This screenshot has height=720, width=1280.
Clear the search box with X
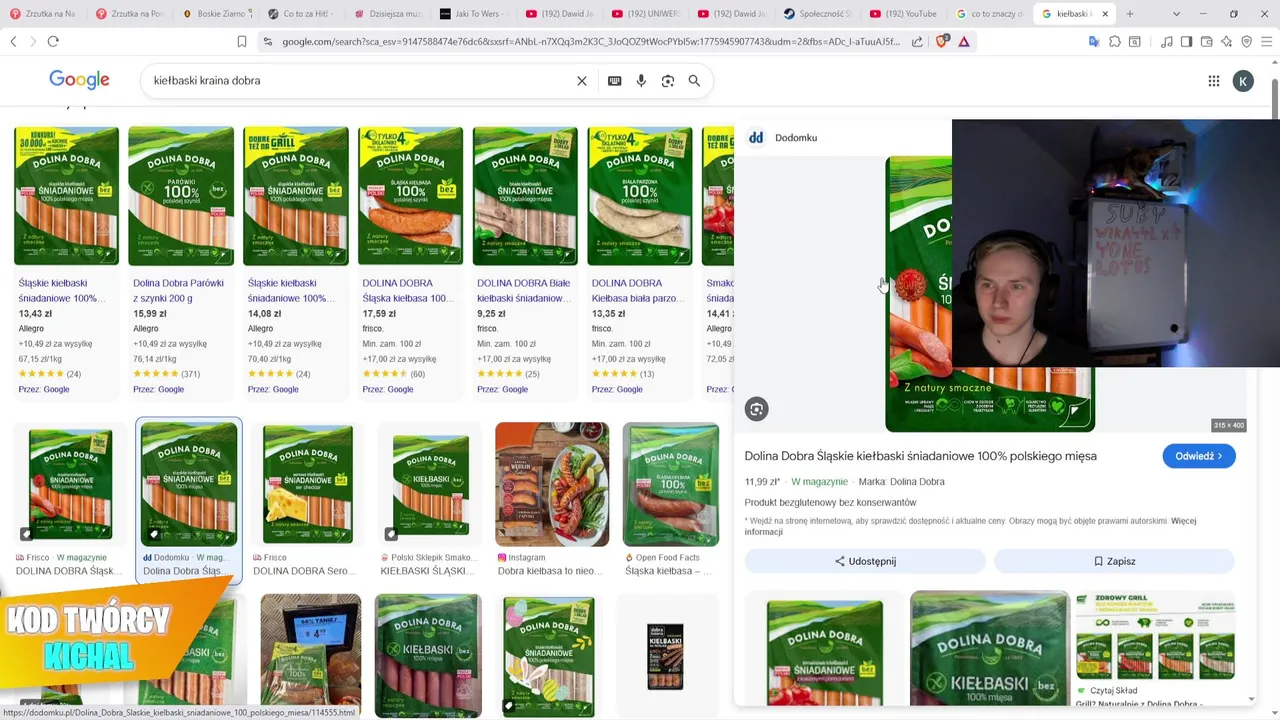582,81
